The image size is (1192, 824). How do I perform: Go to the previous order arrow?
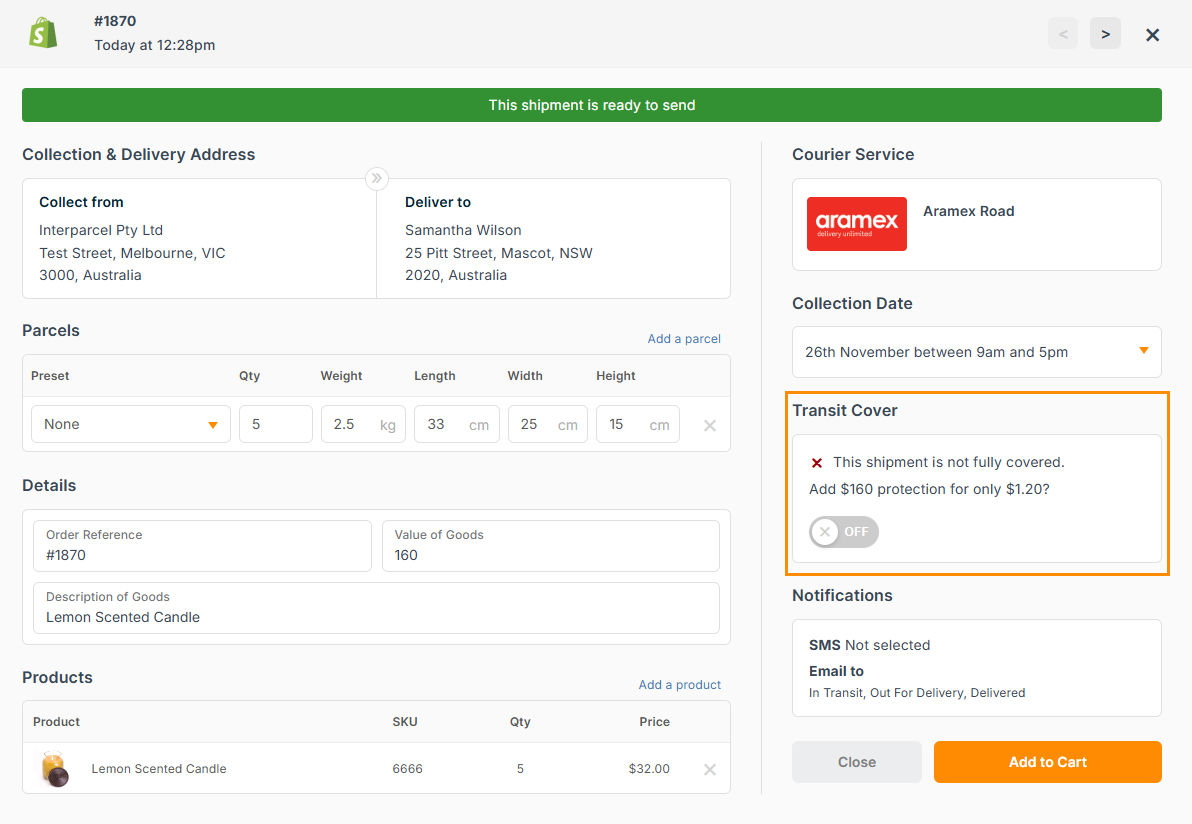tap(1063, 34)
